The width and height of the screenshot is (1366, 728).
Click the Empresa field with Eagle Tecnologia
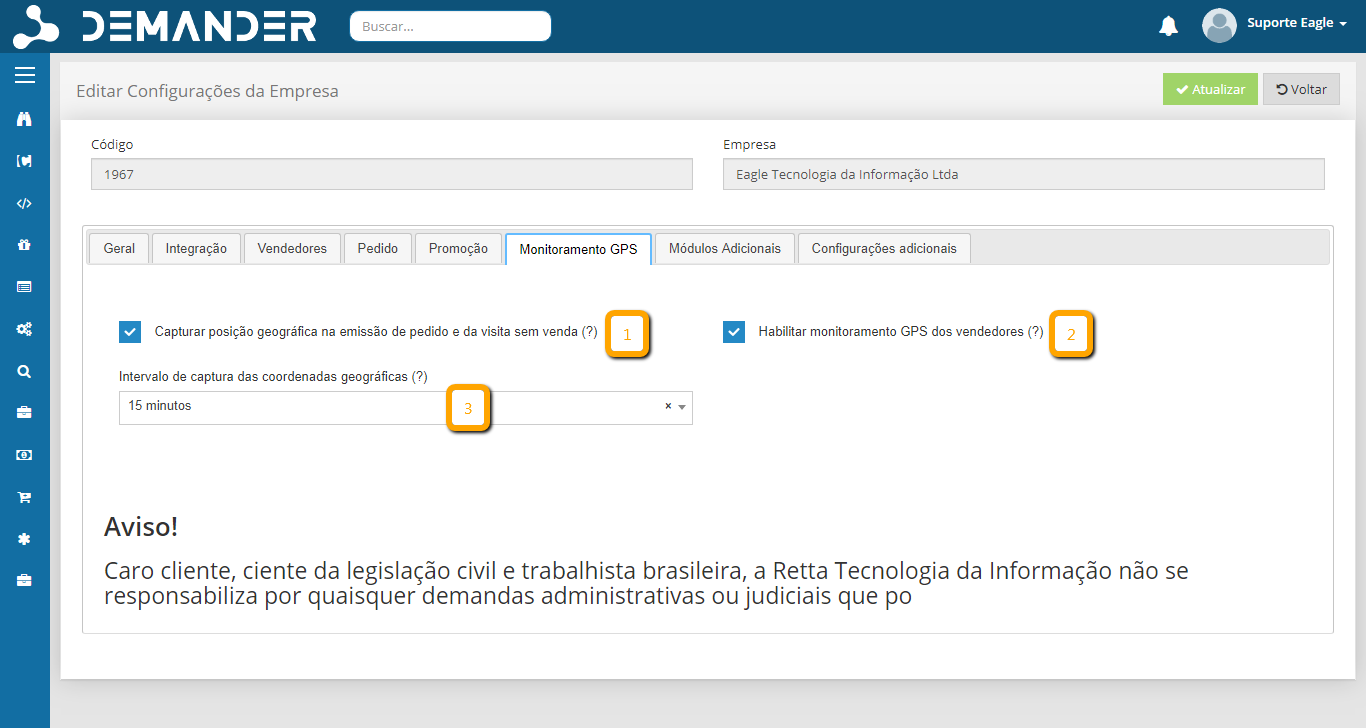click(x=1024, y=174)
